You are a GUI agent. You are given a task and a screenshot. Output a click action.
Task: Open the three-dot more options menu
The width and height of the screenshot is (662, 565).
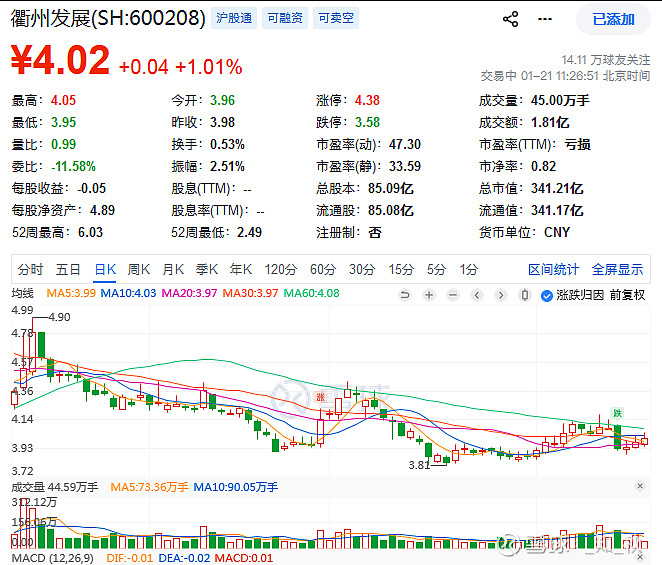coord(545,19)
